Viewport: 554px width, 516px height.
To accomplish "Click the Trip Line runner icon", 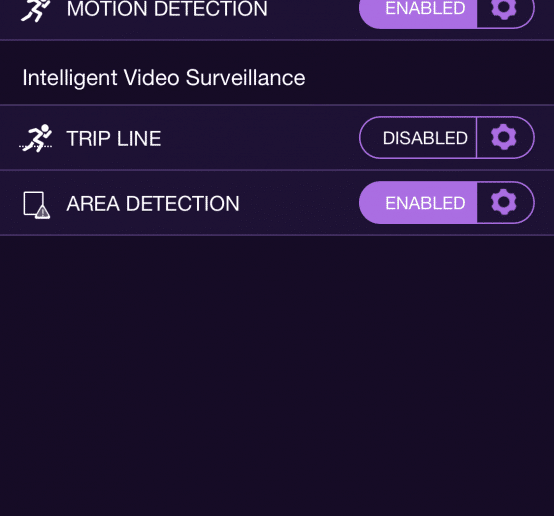I will 36,138.
